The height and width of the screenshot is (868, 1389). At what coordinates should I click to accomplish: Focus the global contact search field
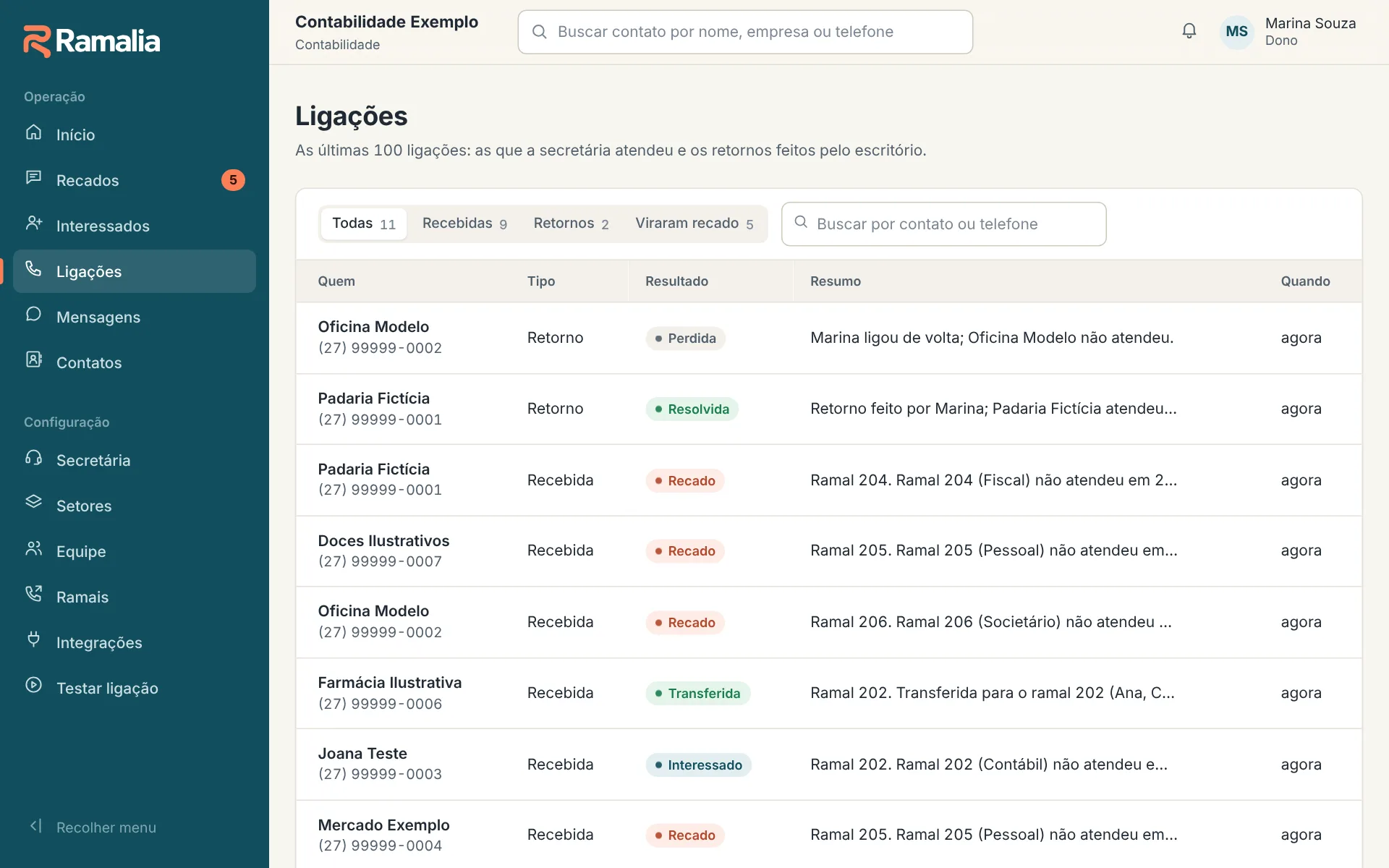tap(745, 32)
